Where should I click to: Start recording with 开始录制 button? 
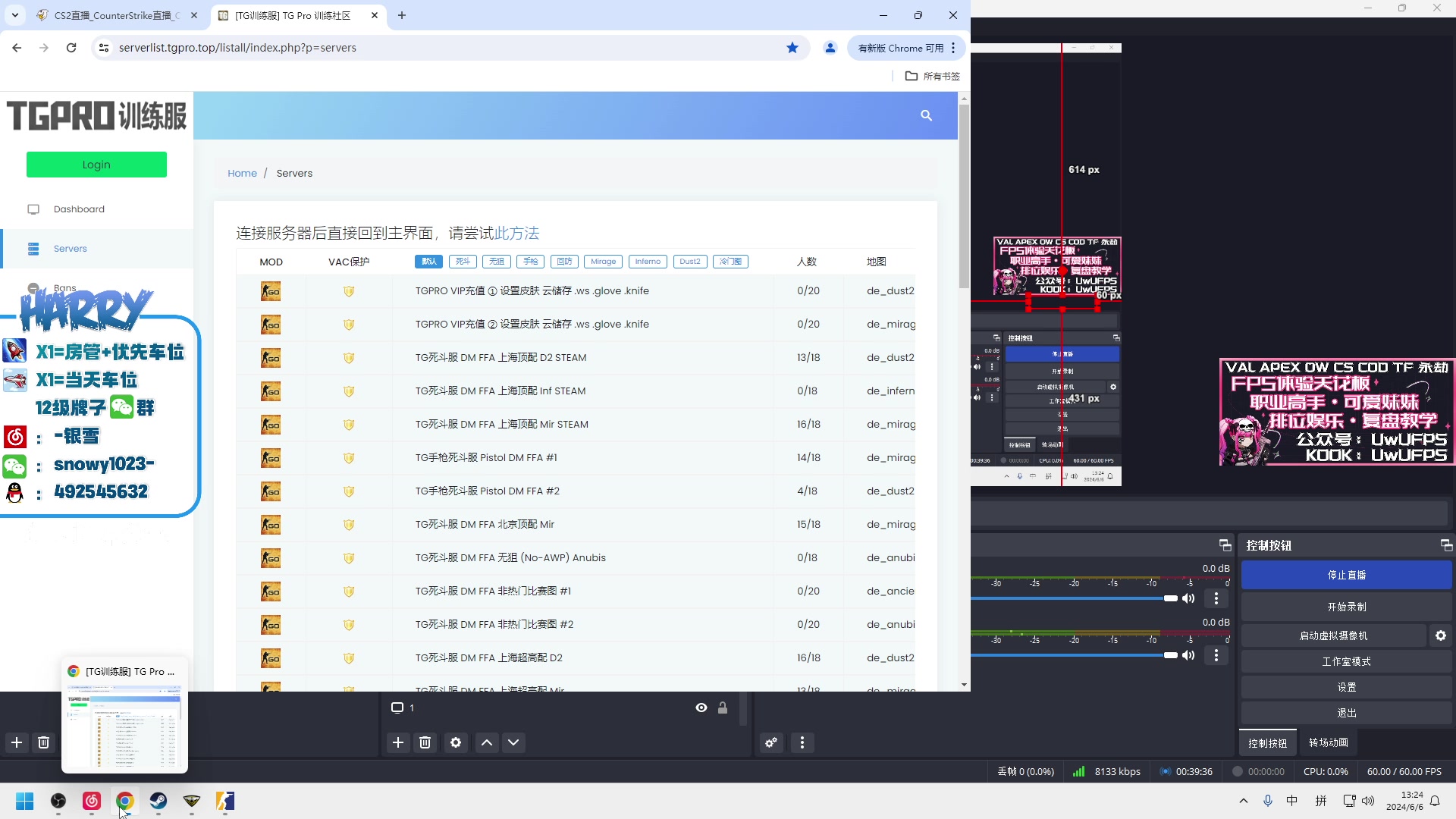coord(1347,607)
